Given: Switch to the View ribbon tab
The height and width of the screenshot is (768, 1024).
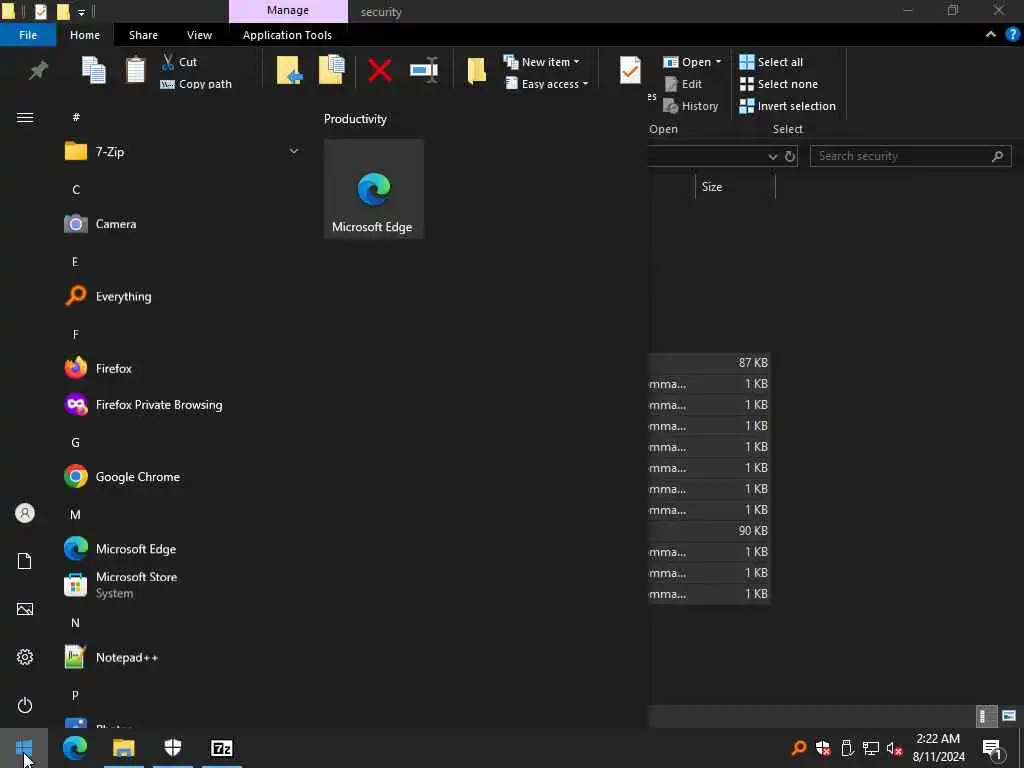Looking at the screenshot, I should pyautogui.click(x=199, y=35).
